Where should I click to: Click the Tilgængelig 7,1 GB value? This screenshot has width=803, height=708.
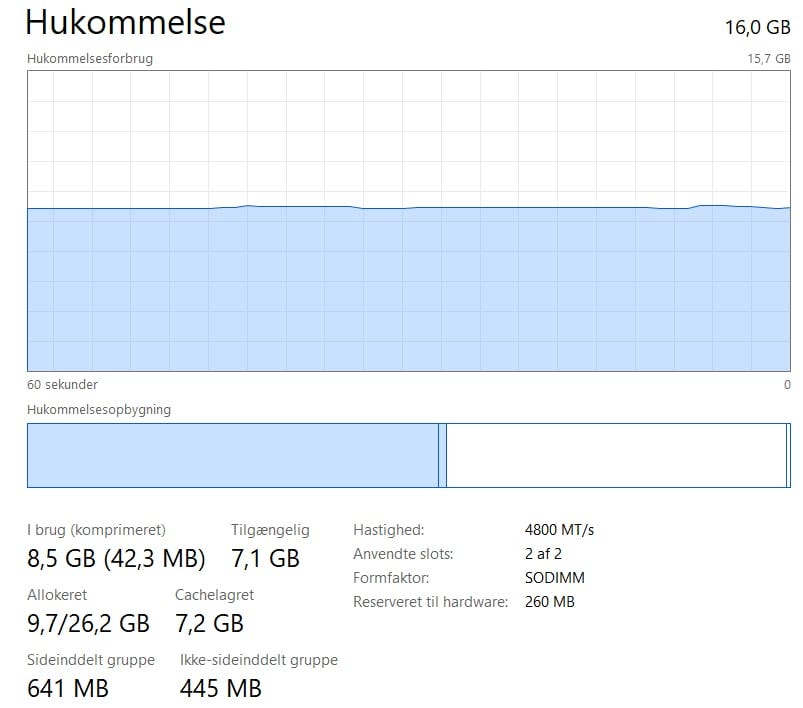(x=265, y=558)
